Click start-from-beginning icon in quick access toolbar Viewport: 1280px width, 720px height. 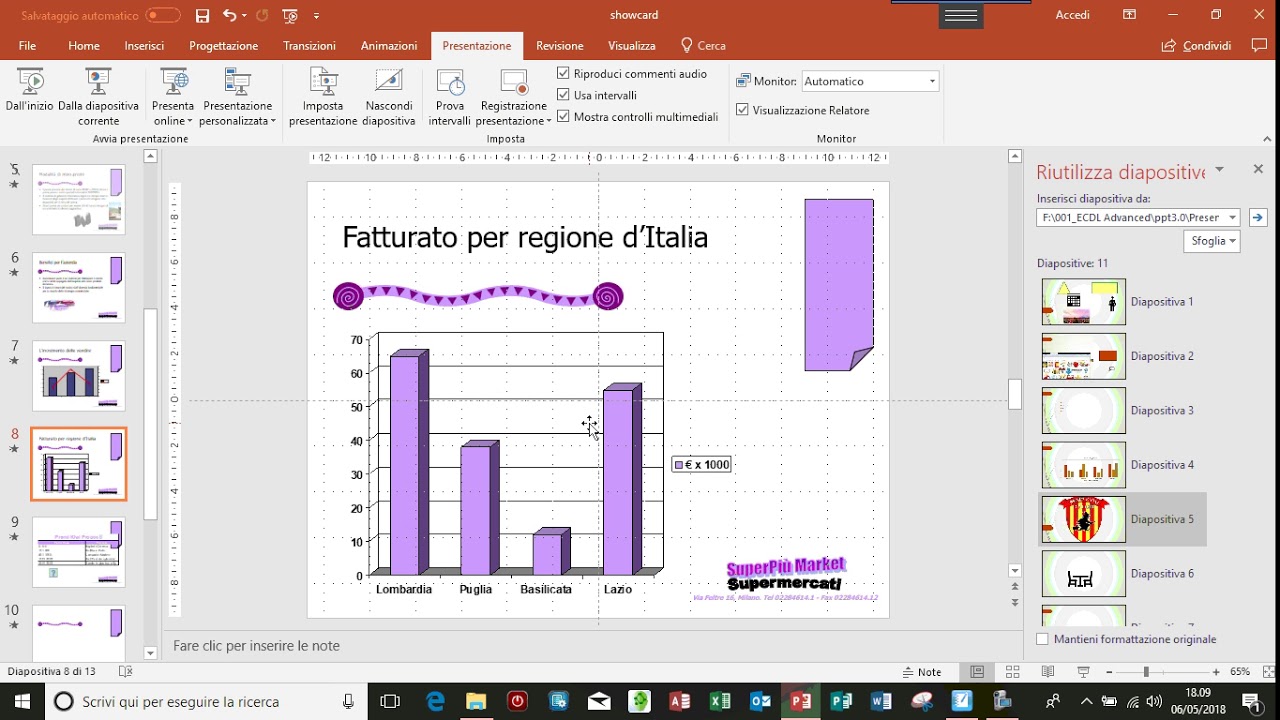[291, 15]
